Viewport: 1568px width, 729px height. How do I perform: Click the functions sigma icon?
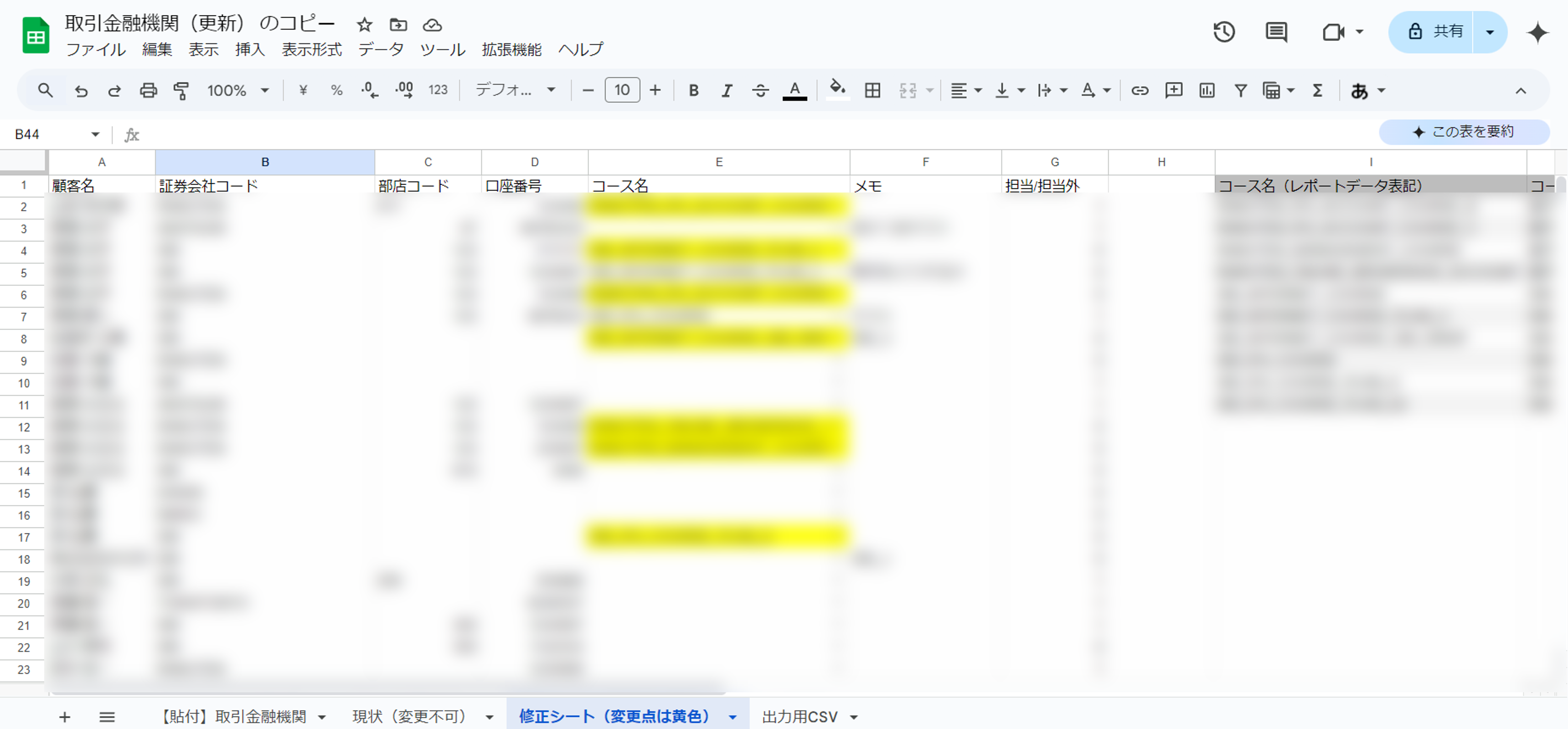pos(1317,91)
